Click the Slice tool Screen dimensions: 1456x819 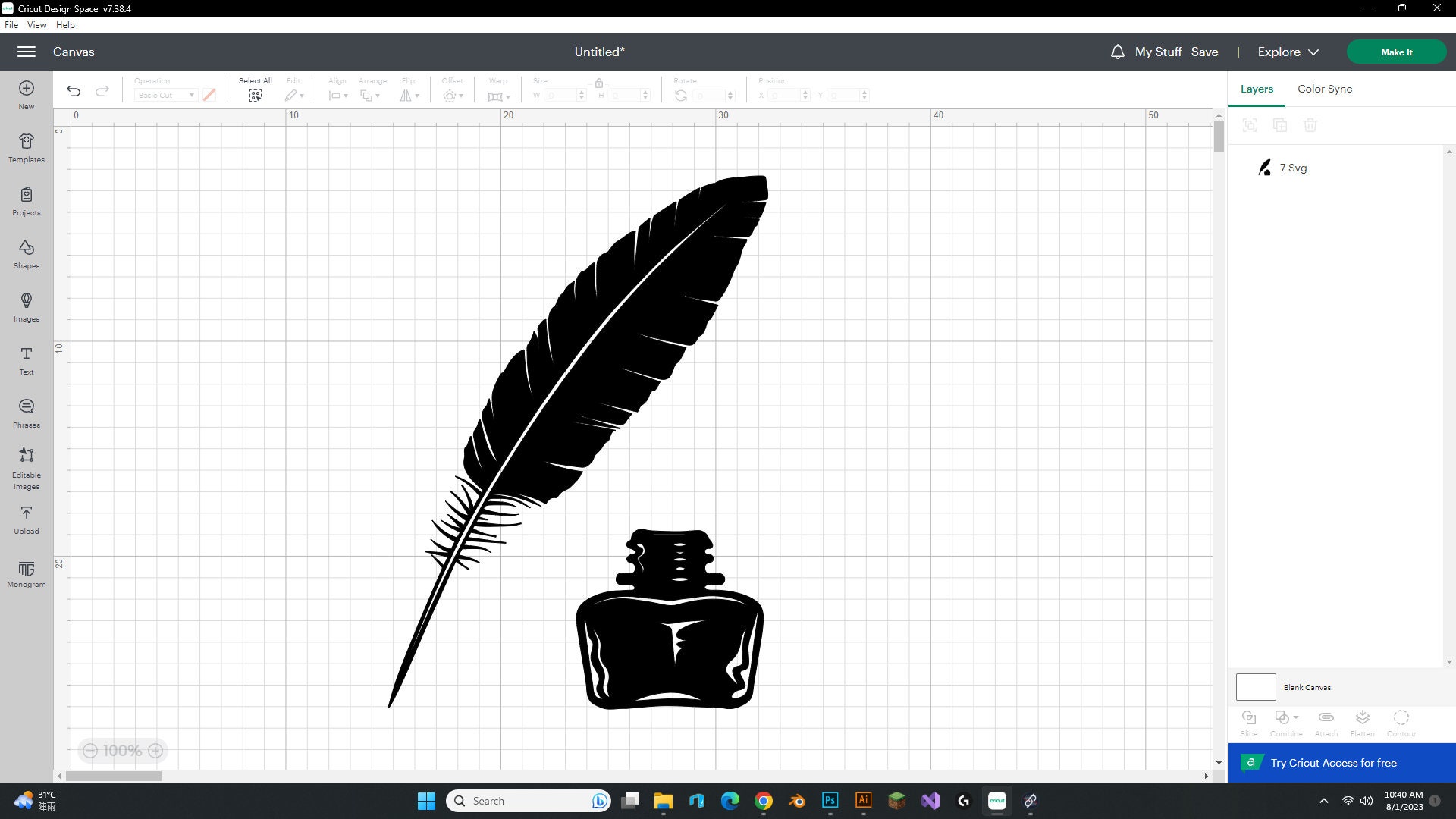1248,719
